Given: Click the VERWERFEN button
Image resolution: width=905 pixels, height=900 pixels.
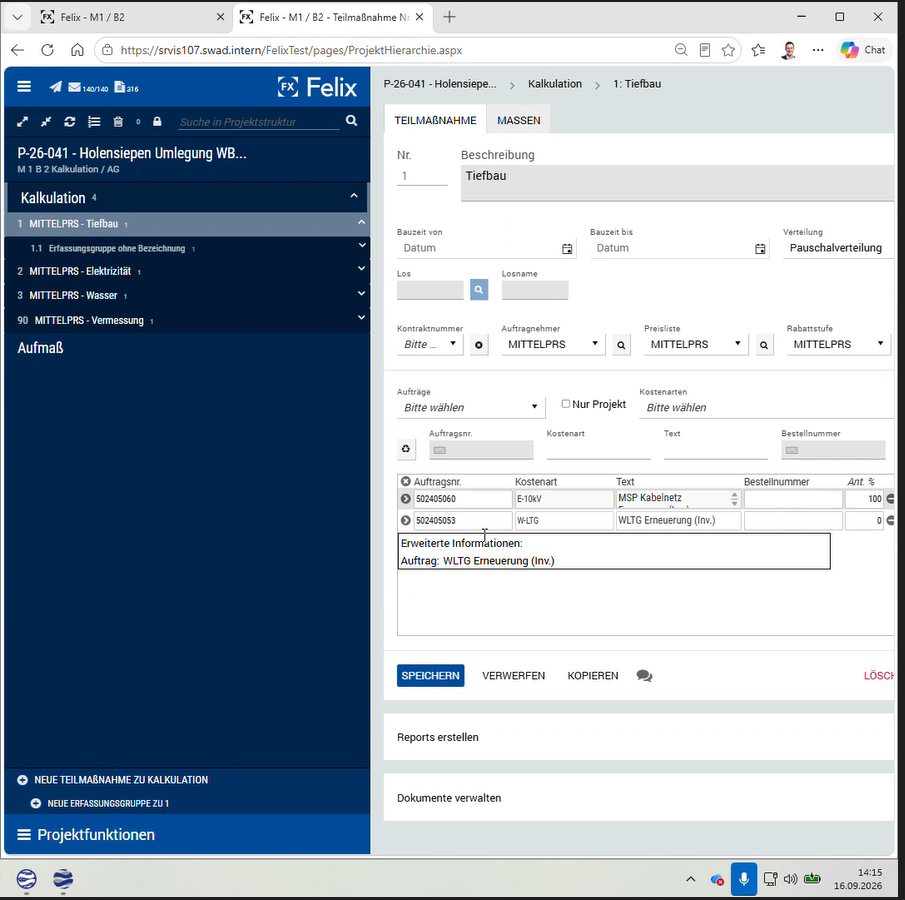Looking at the screenshot, I should click(514, 675).
